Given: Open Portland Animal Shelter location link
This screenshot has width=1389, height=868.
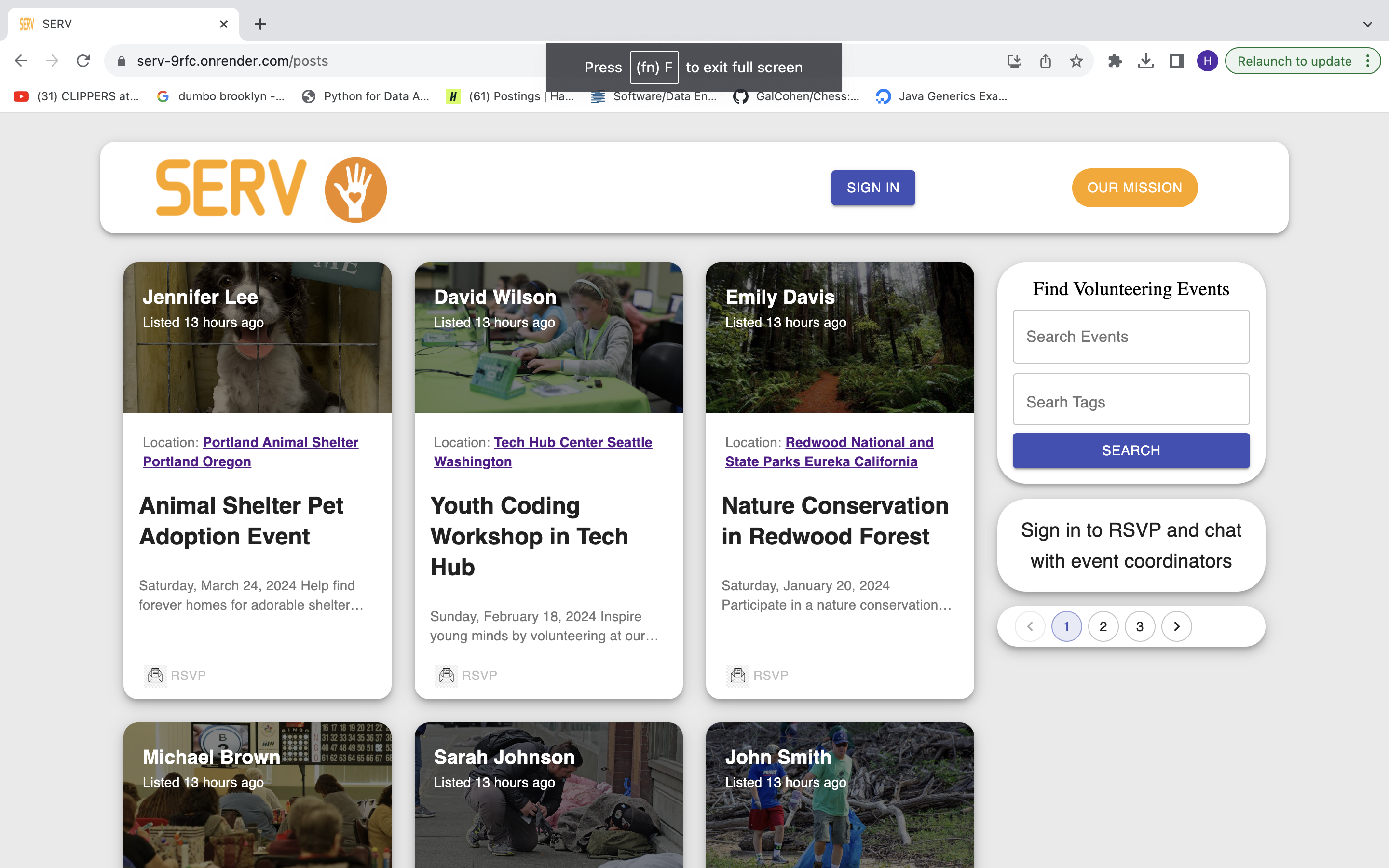Looking at the screenshot, I should click(x=280, y=443).
